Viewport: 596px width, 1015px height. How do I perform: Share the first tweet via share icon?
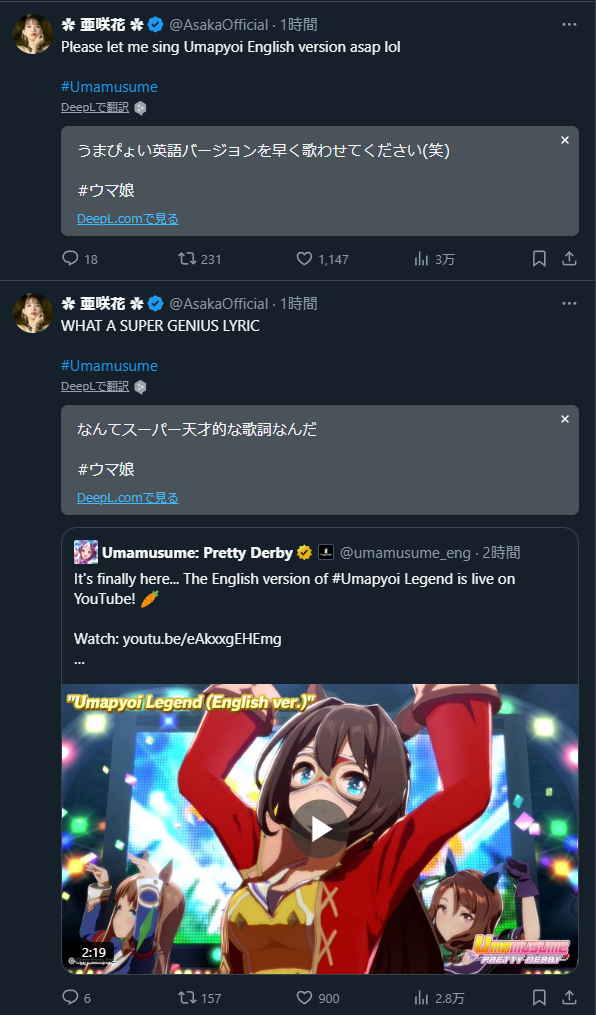pos(569,259)
